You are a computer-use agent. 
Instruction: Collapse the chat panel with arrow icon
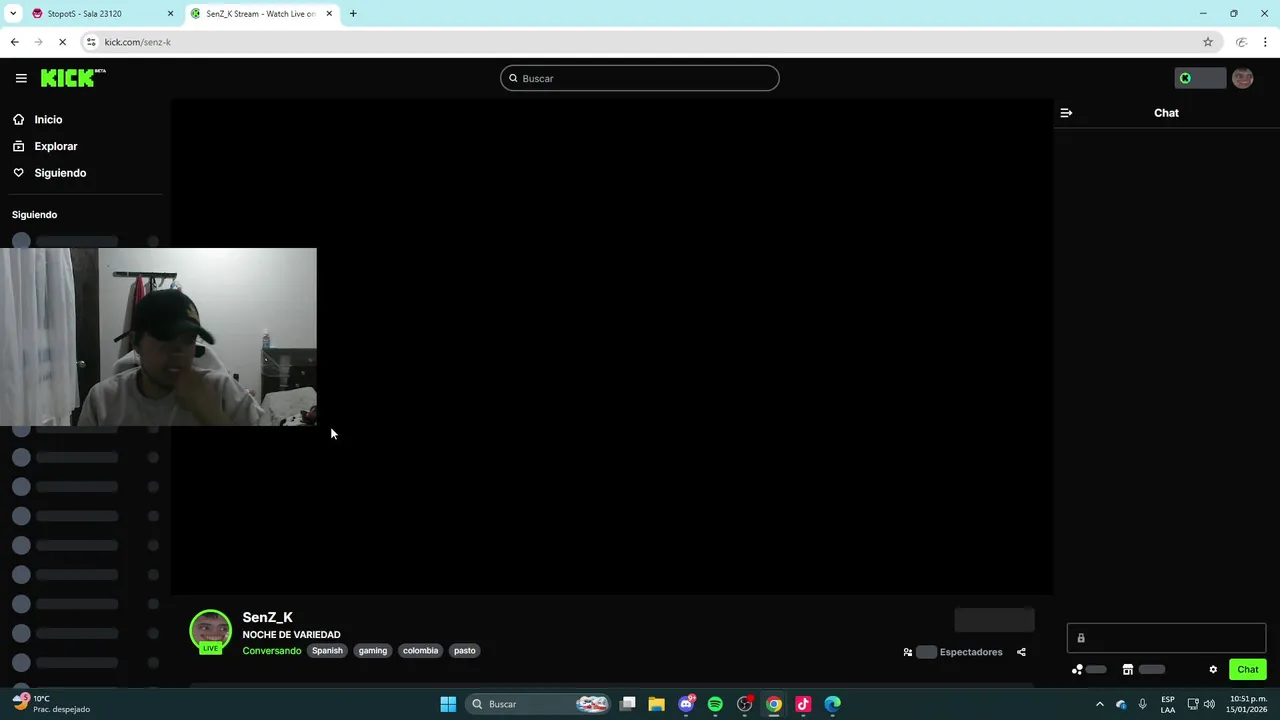(1066, 113)
